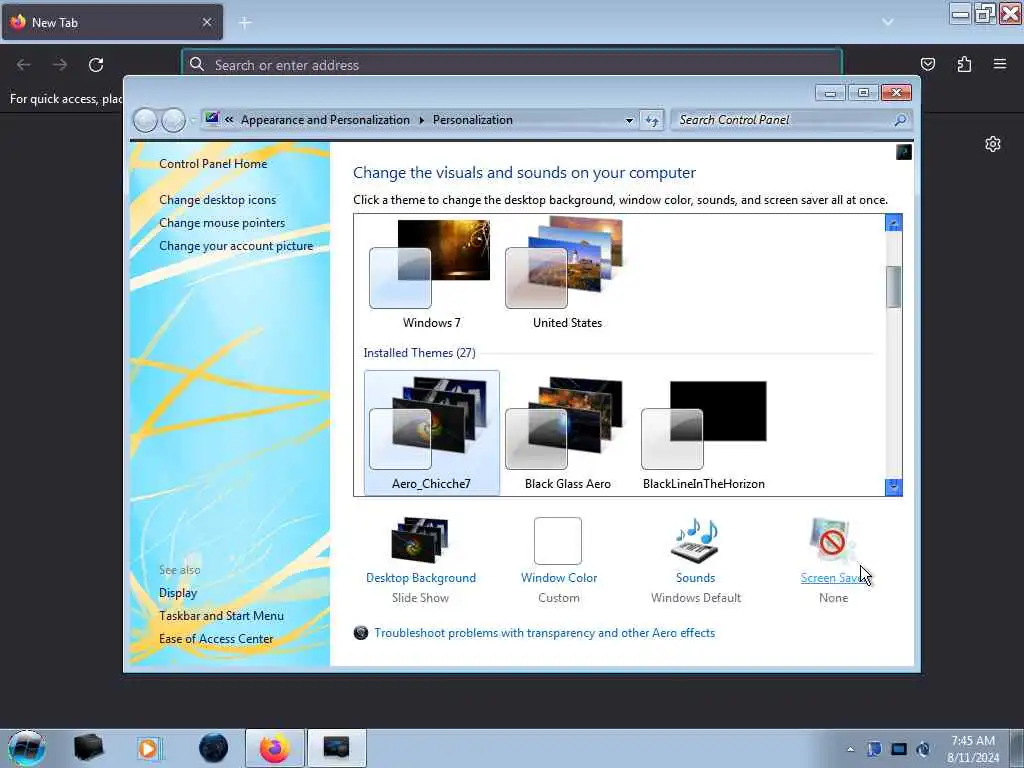This screenshot has height=768, width=1024.
Task: Open the Firefox hamburger menu
Action: click(x=1000, y=64)
